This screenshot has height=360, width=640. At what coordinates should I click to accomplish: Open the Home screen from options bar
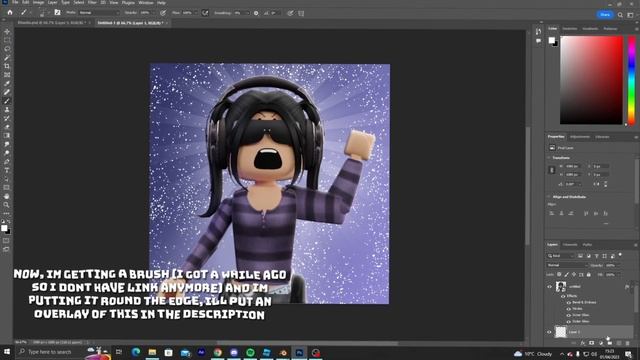click(x=10, y=13)
